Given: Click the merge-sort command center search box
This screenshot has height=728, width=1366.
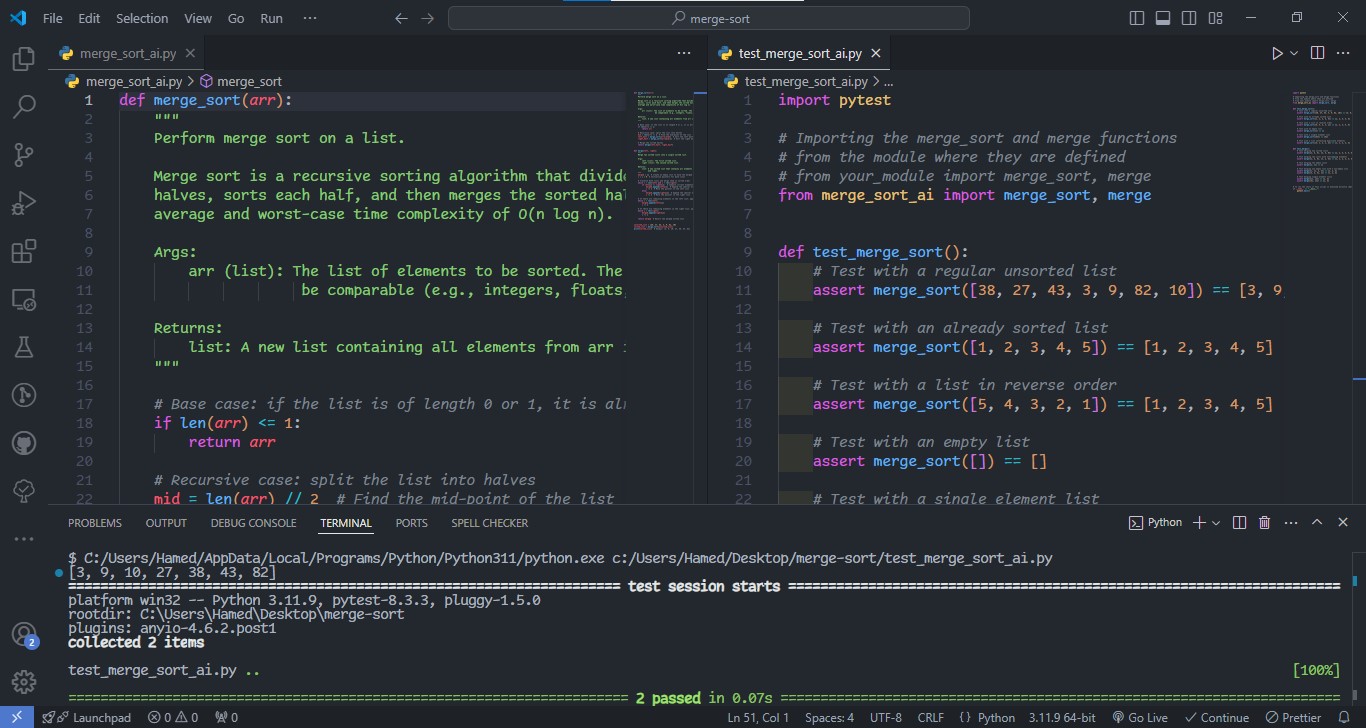Looking at the screenshot, I should pos(708,18).
